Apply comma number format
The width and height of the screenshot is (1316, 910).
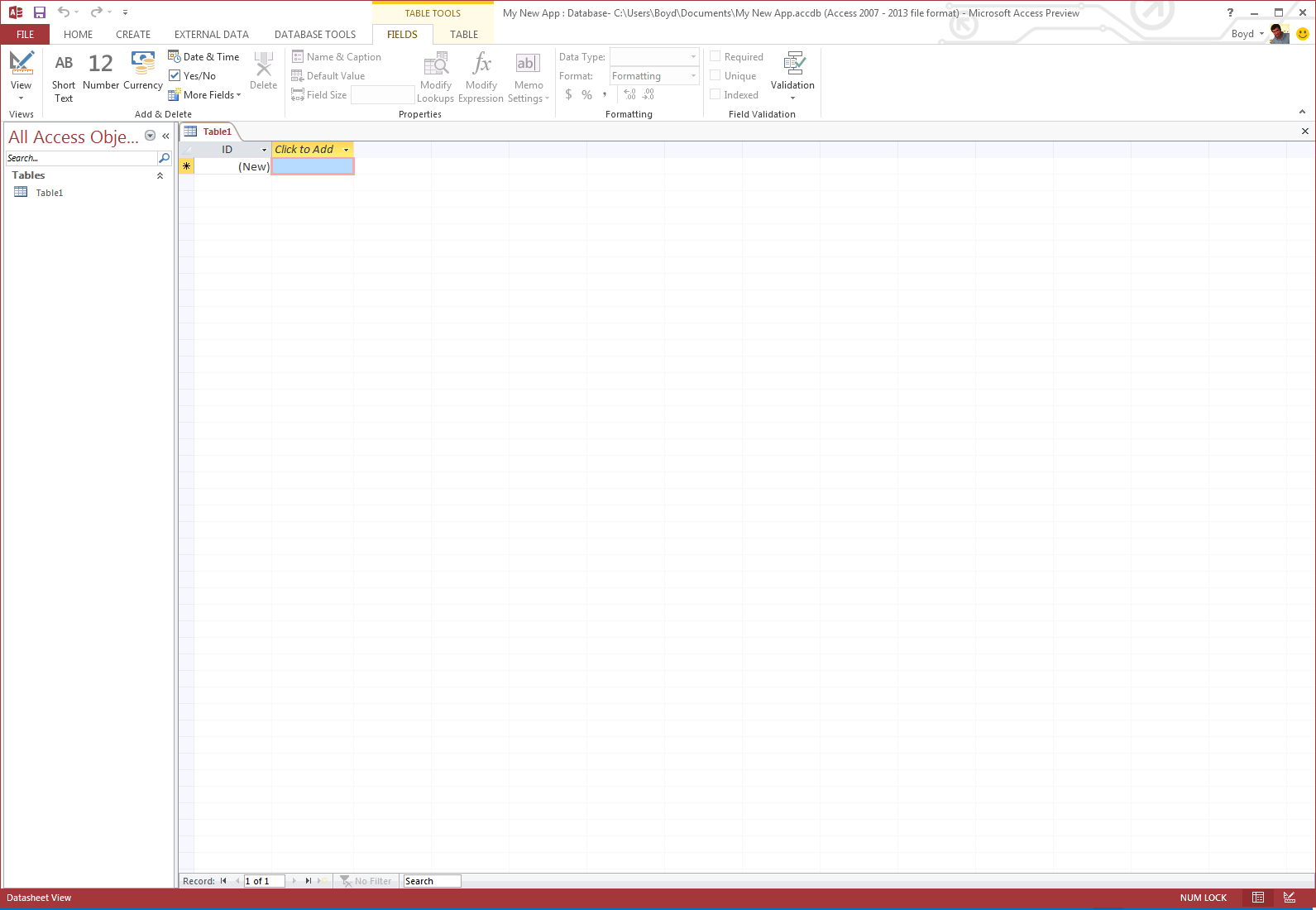(605, 94)
